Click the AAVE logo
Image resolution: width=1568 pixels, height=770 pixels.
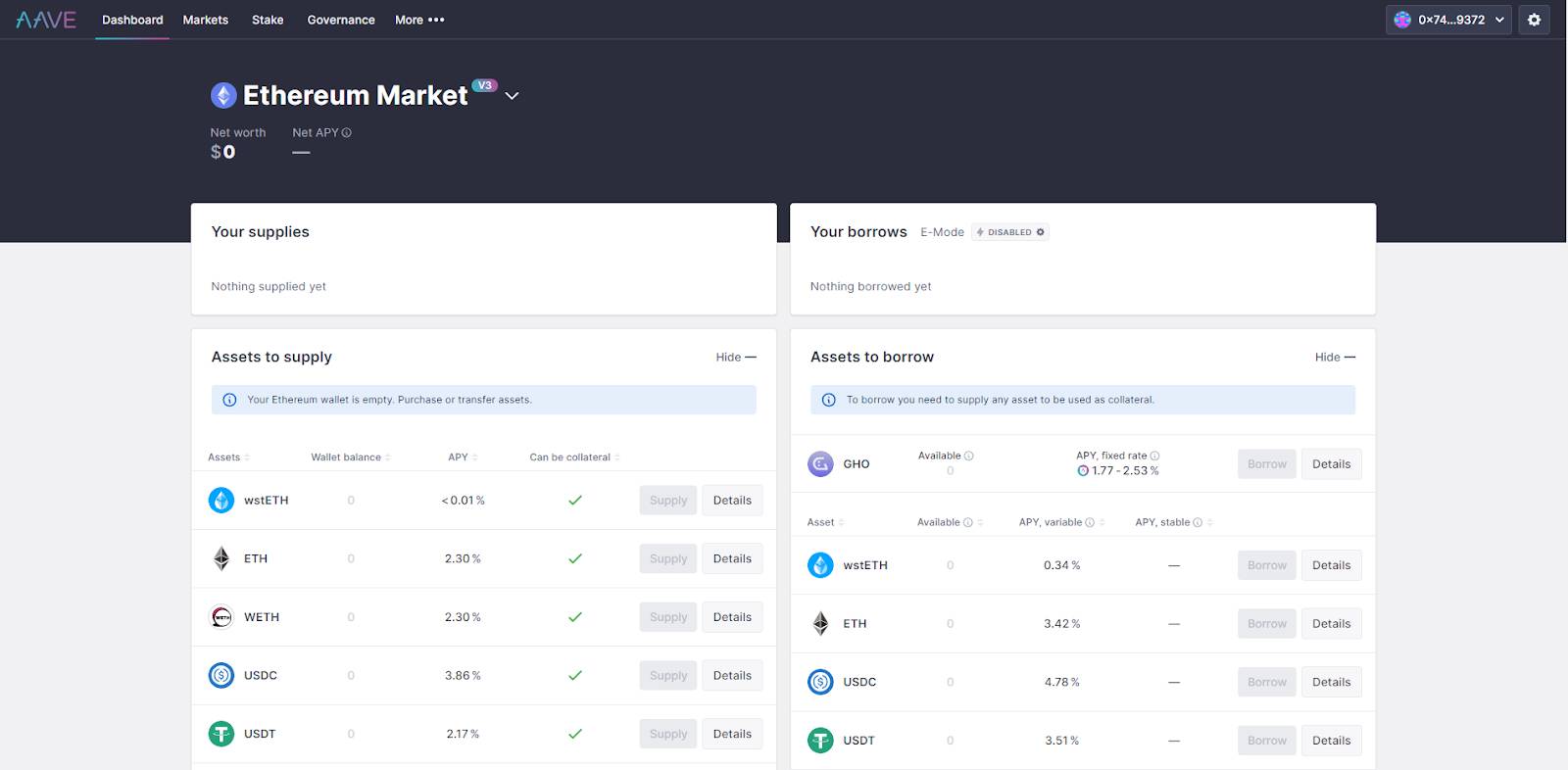pos(46,20)
